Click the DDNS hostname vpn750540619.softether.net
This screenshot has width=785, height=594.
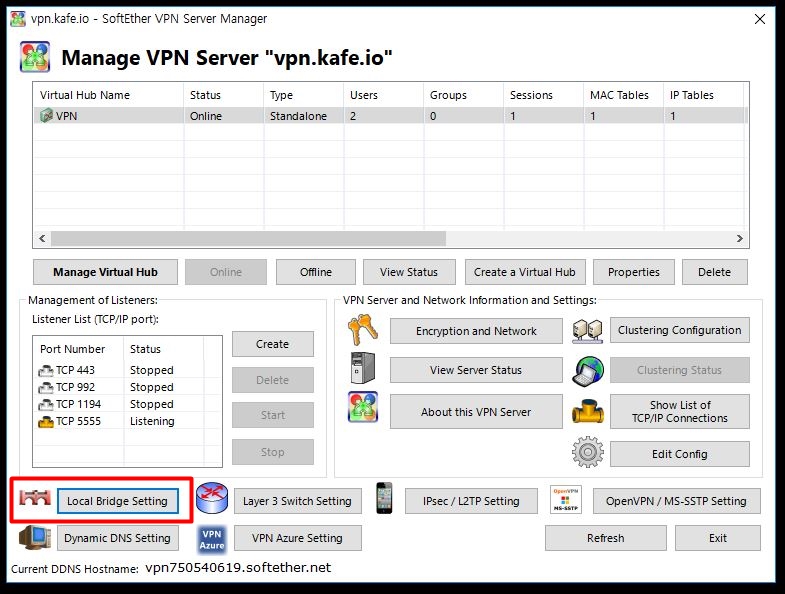point(238,568)
